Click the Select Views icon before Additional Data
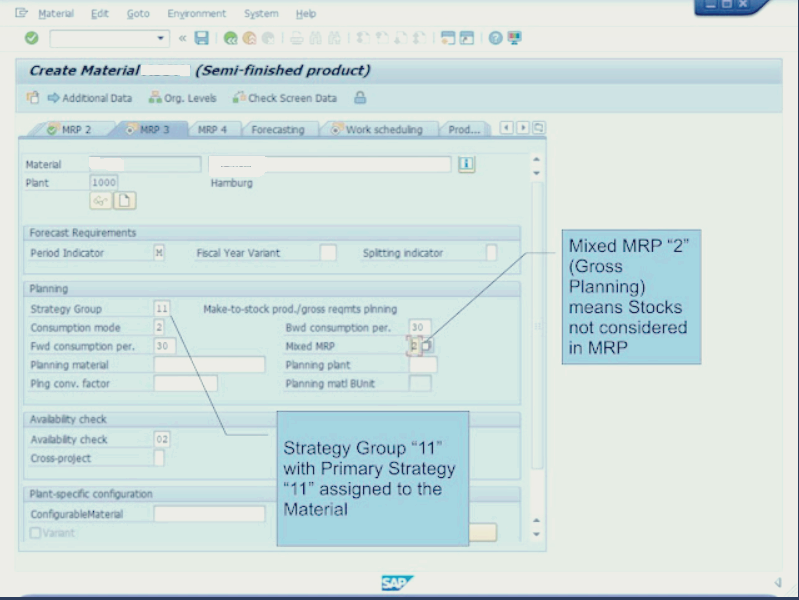Viewport: 799px width, 600px height. (x=33, y=97)
